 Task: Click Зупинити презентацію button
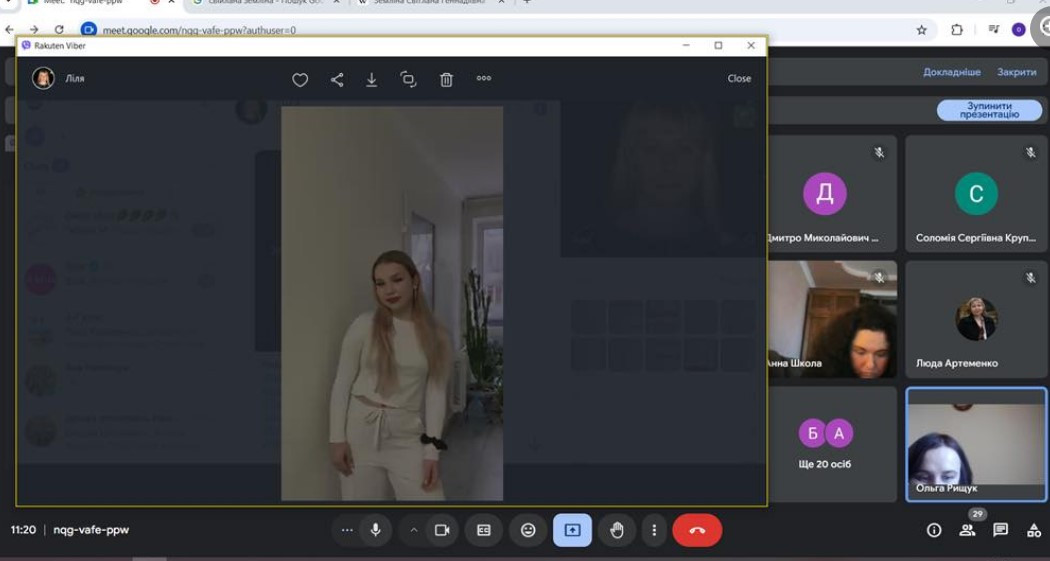(x=989, y=110)
